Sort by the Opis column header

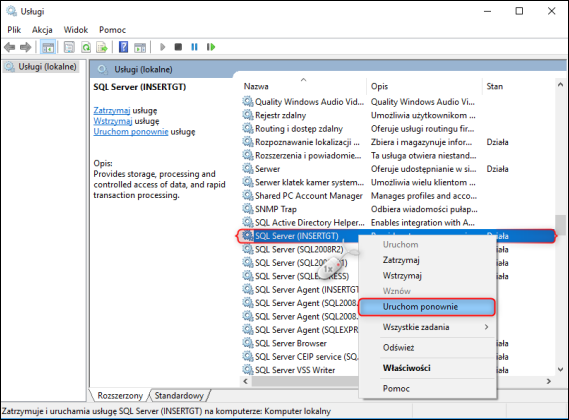pyautogui.click(x=425, y=86)
